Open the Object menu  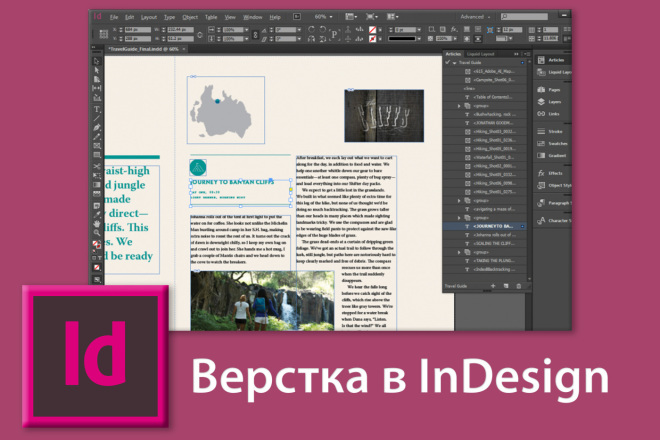point(190,17)
